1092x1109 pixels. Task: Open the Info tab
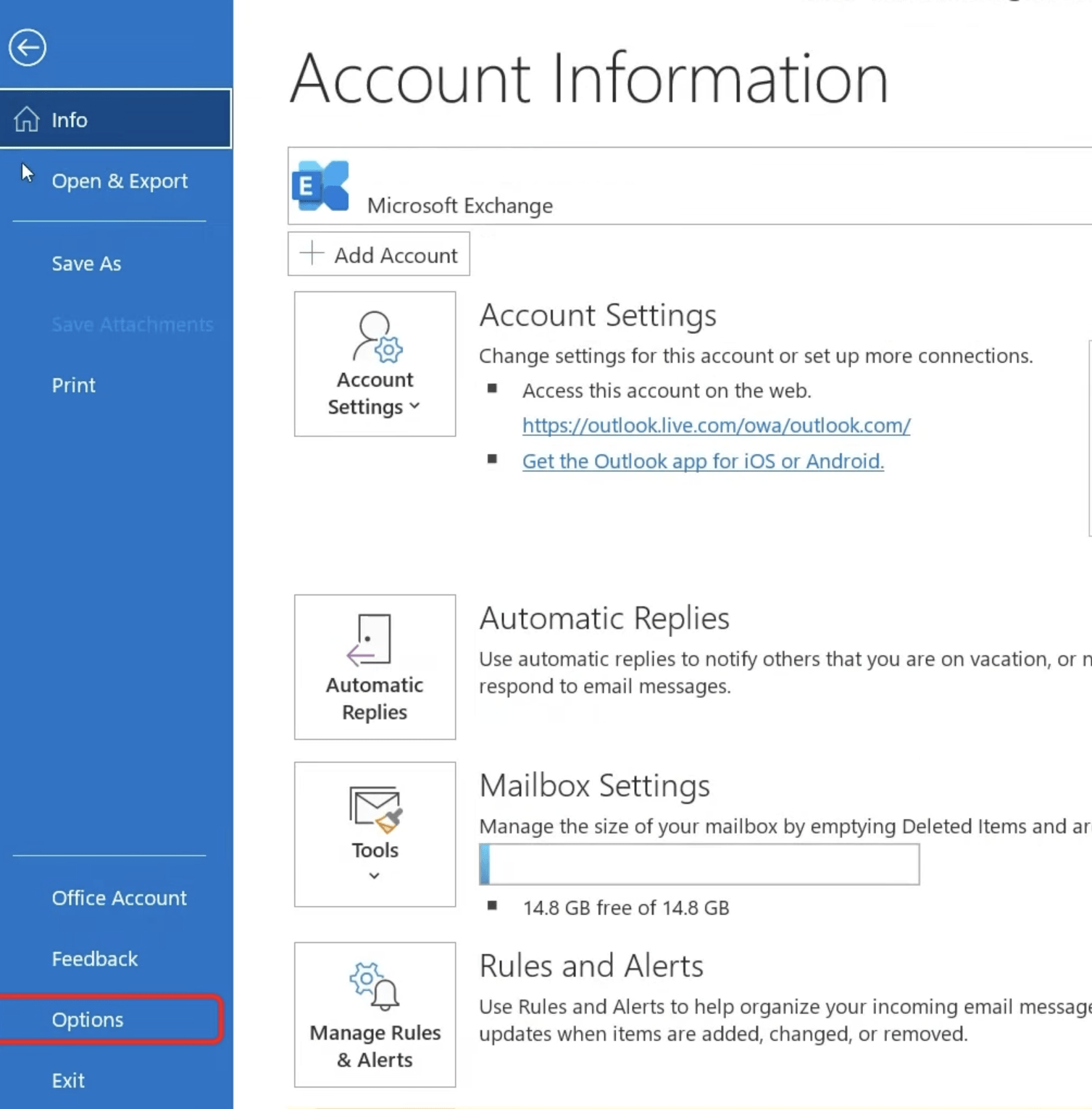coord(116,119)
